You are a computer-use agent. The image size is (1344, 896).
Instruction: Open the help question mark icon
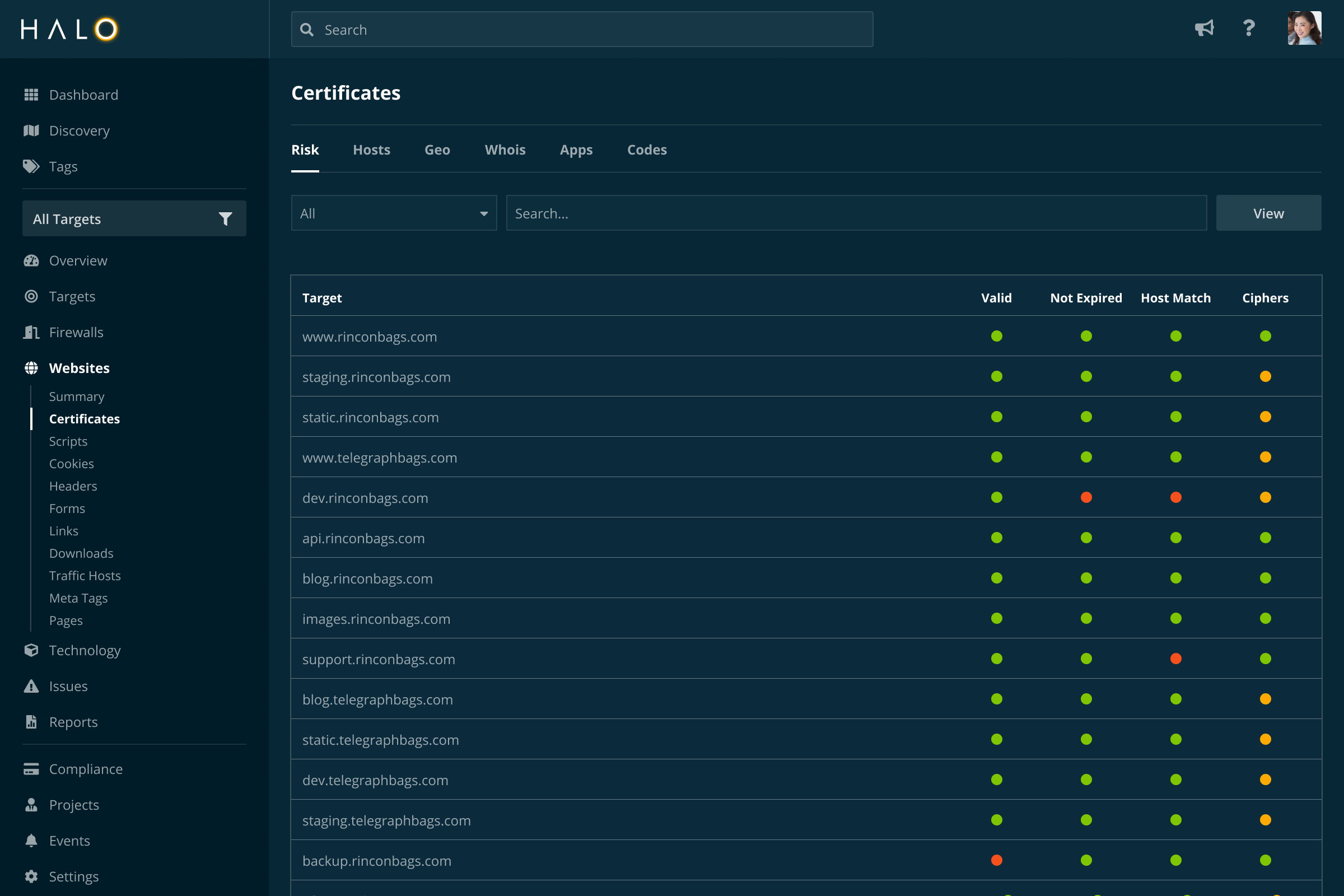click(1249, 28)
